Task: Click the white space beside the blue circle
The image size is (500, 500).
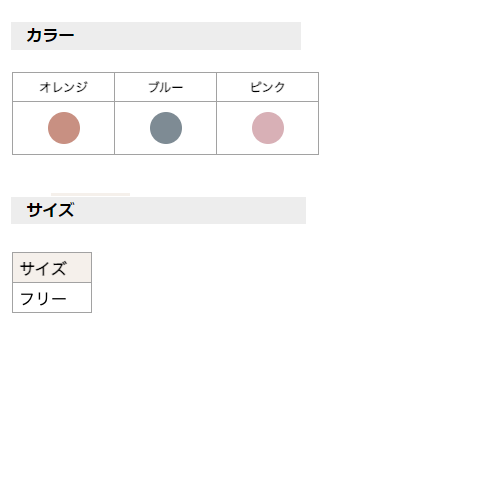Action: click(199, 128)
